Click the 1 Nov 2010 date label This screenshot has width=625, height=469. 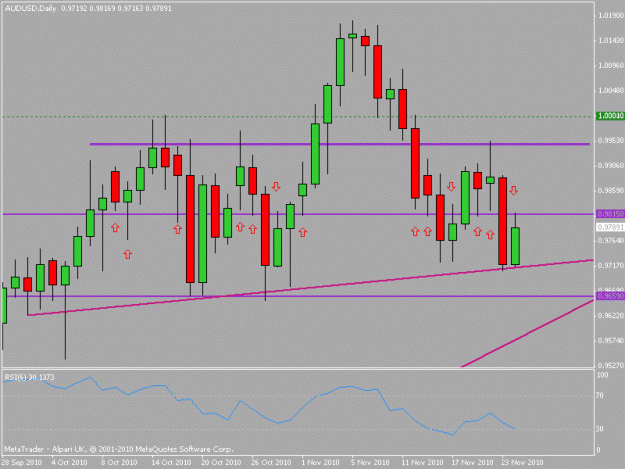[x=320, y=462]
